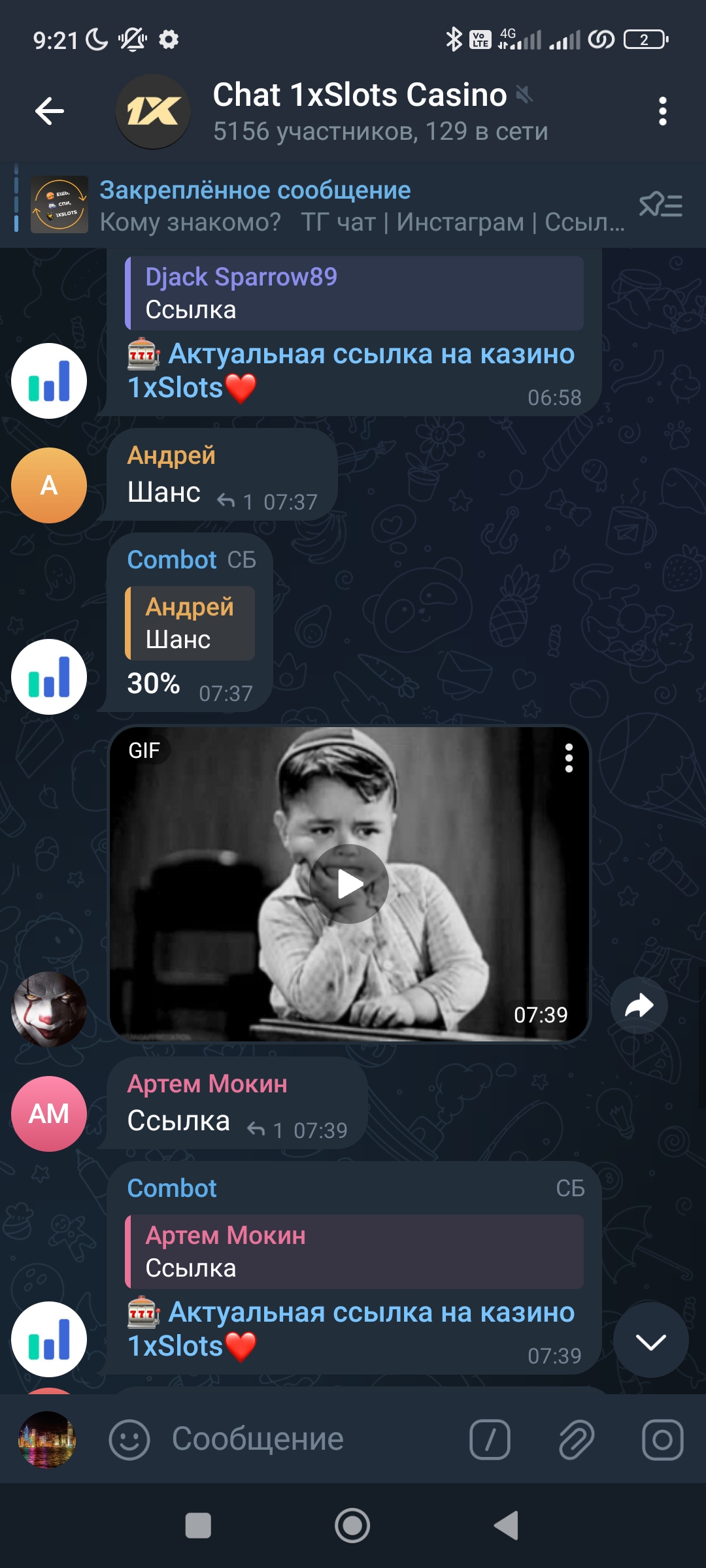
Task: Forward the GIF with share arrow
Action: coord(639,1005)
